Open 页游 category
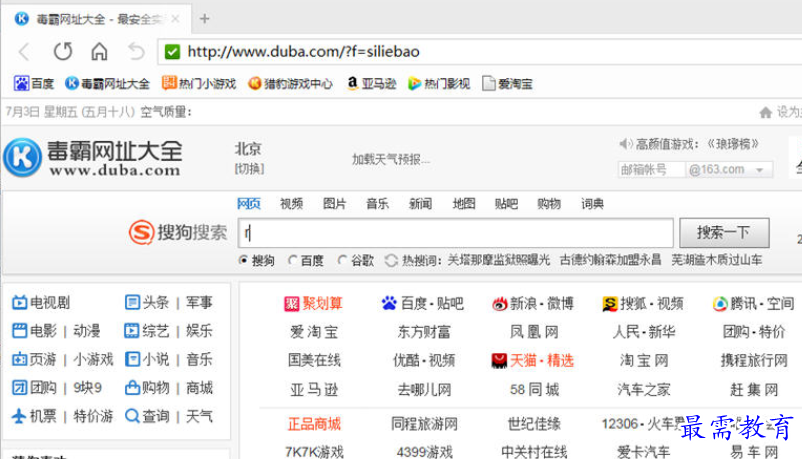 coord(34,359)
